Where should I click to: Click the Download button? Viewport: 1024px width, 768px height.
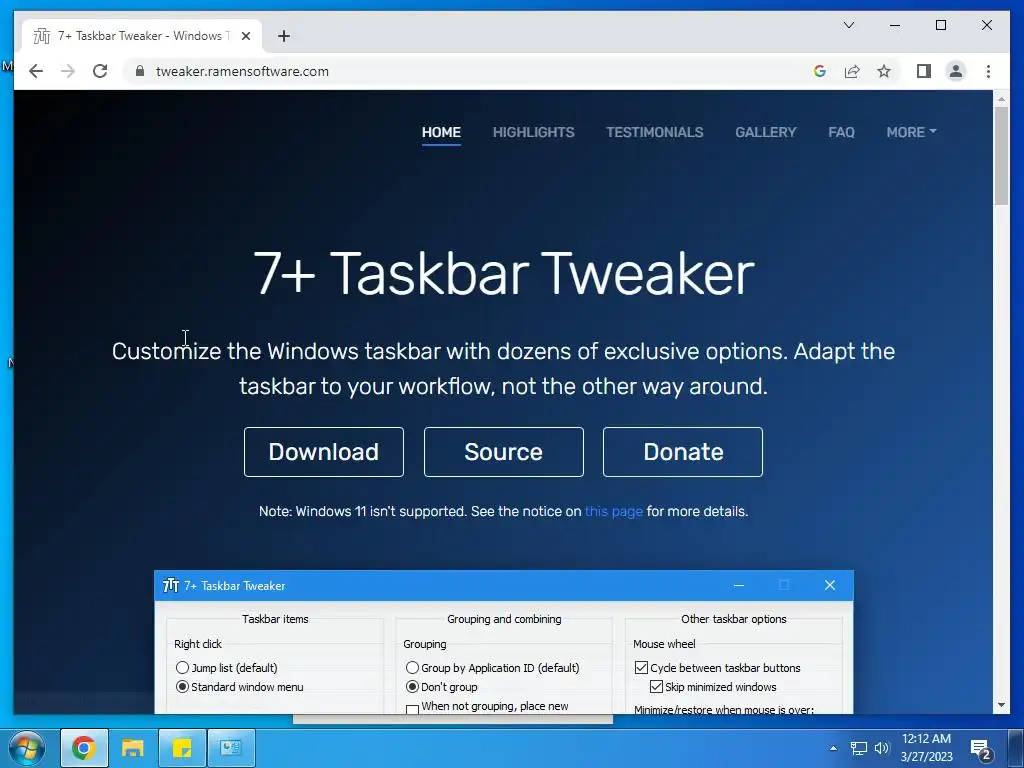click(324, 452)
